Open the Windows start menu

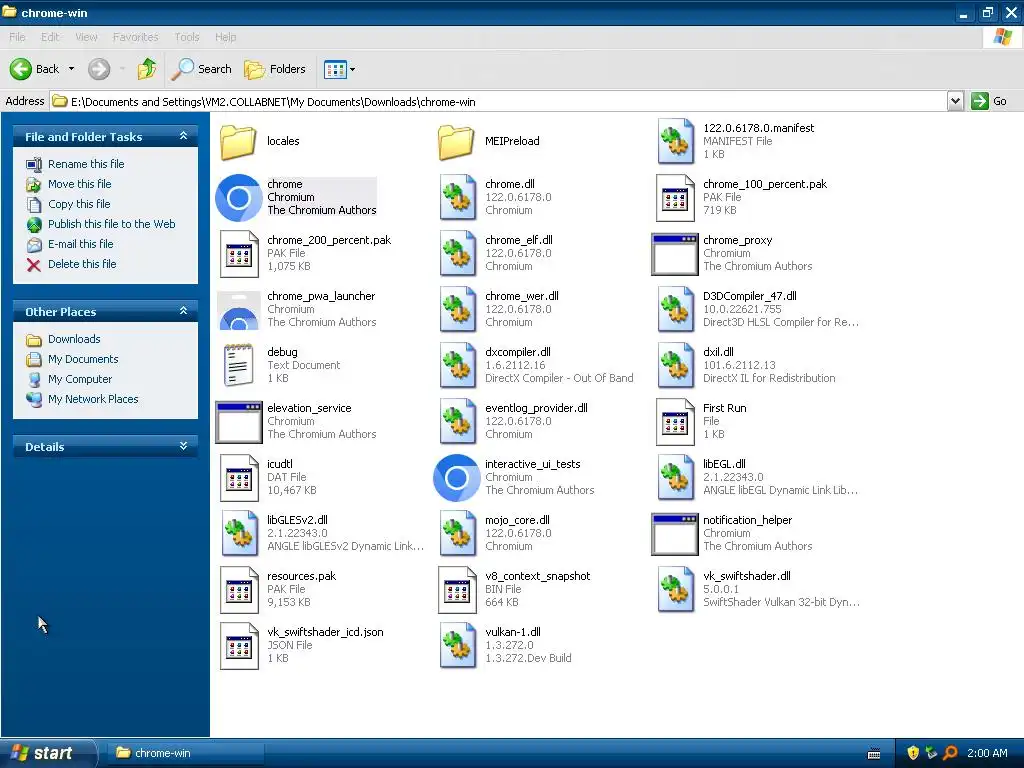(x=48, y=753)
